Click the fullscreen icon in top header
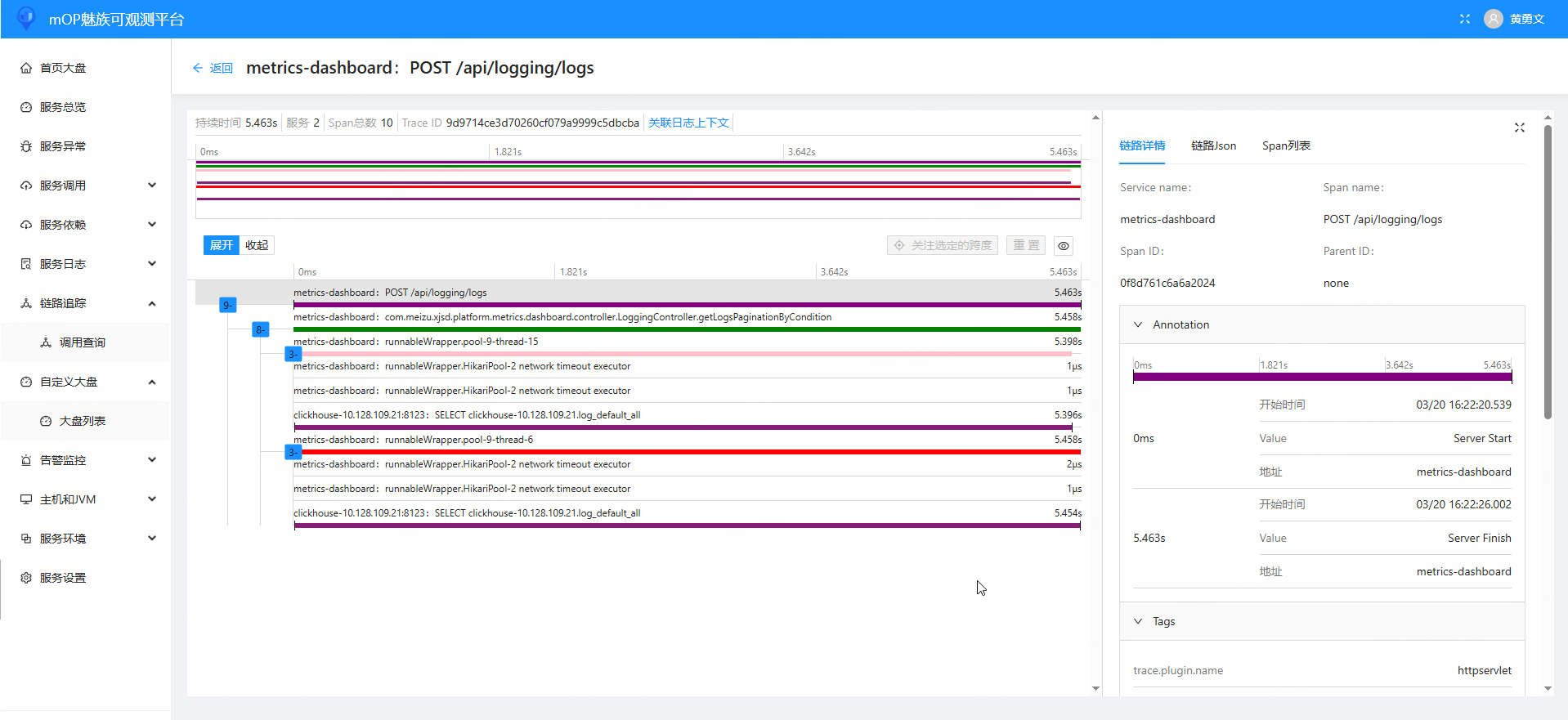 click(1464, 19)
